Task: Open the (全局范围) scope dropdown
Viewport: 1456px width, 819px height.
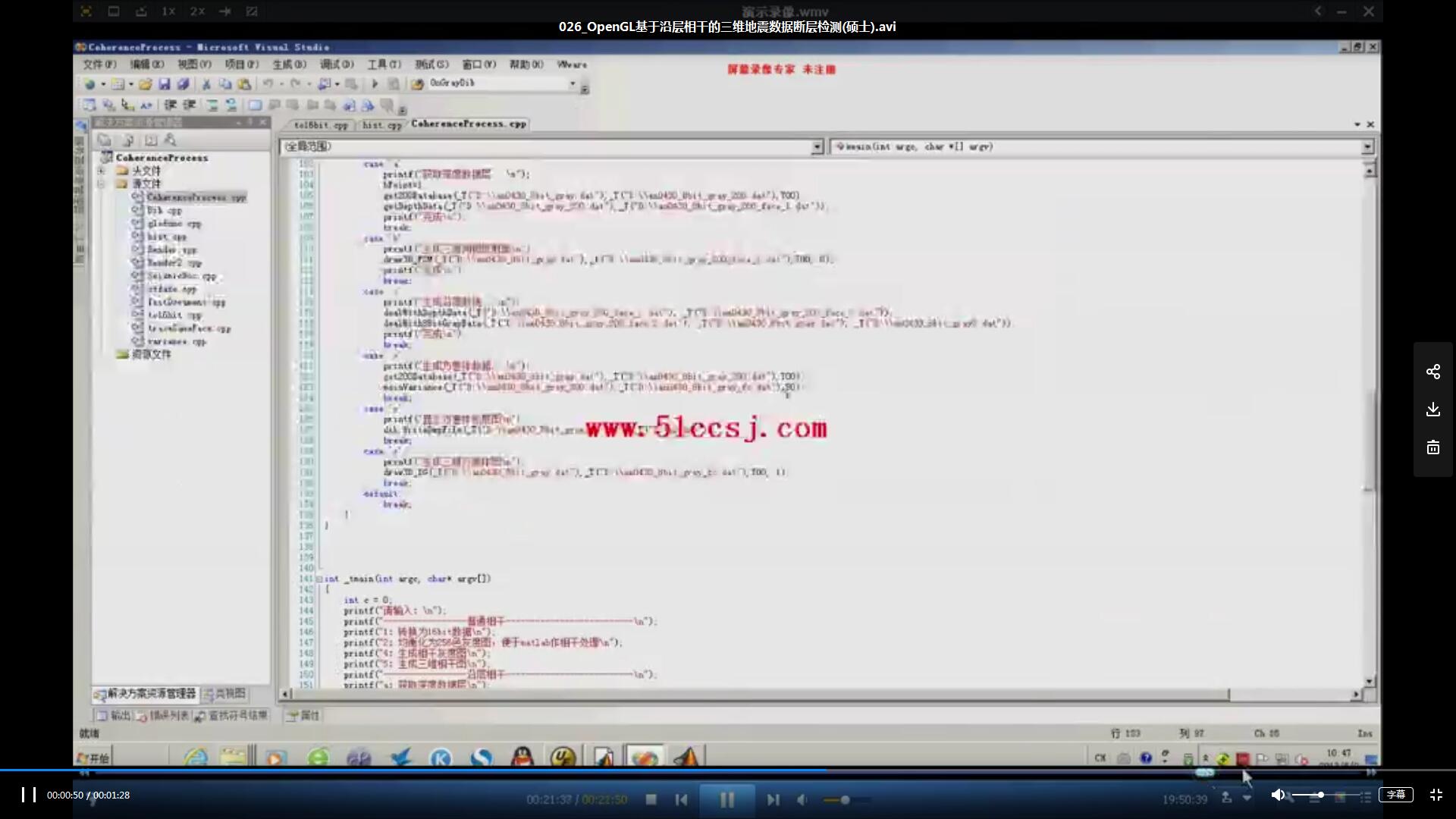Action: 817,147
